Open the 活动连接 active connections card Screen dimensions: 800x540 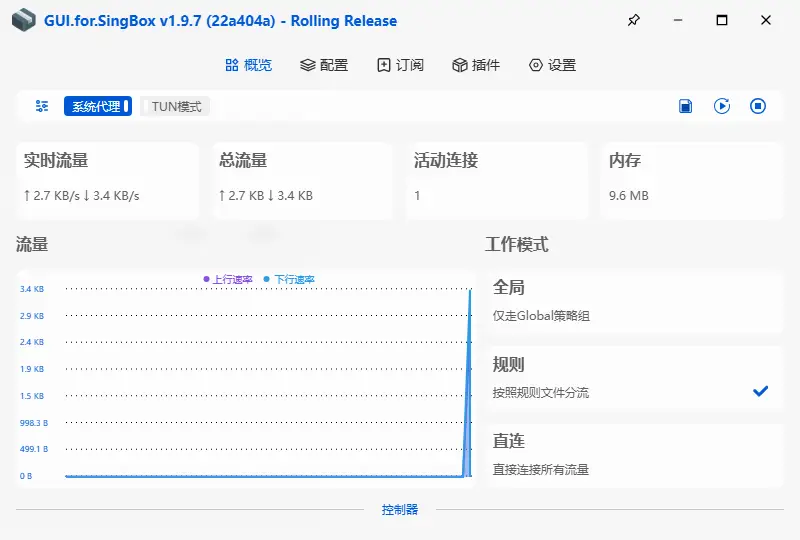click(497, 180)
